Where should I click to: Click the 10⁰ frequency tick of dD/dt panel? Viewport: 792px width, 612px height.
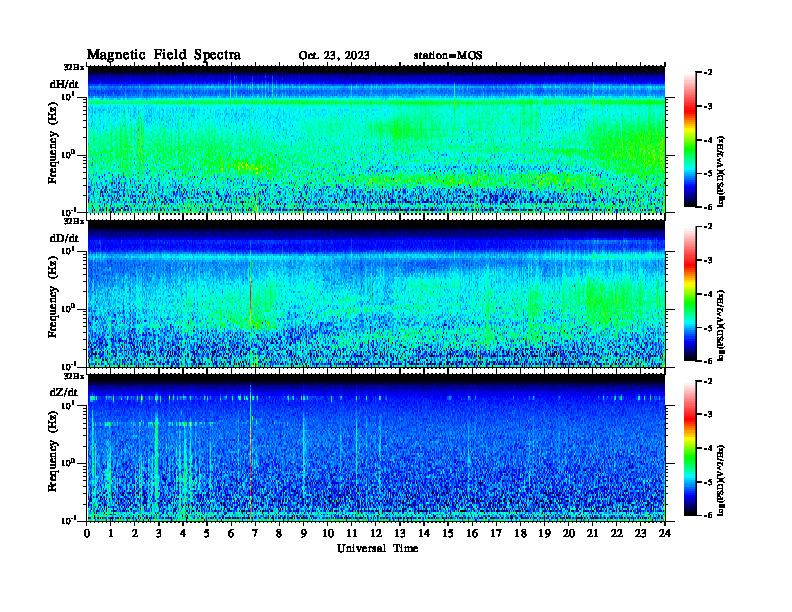tap(68, 309)
